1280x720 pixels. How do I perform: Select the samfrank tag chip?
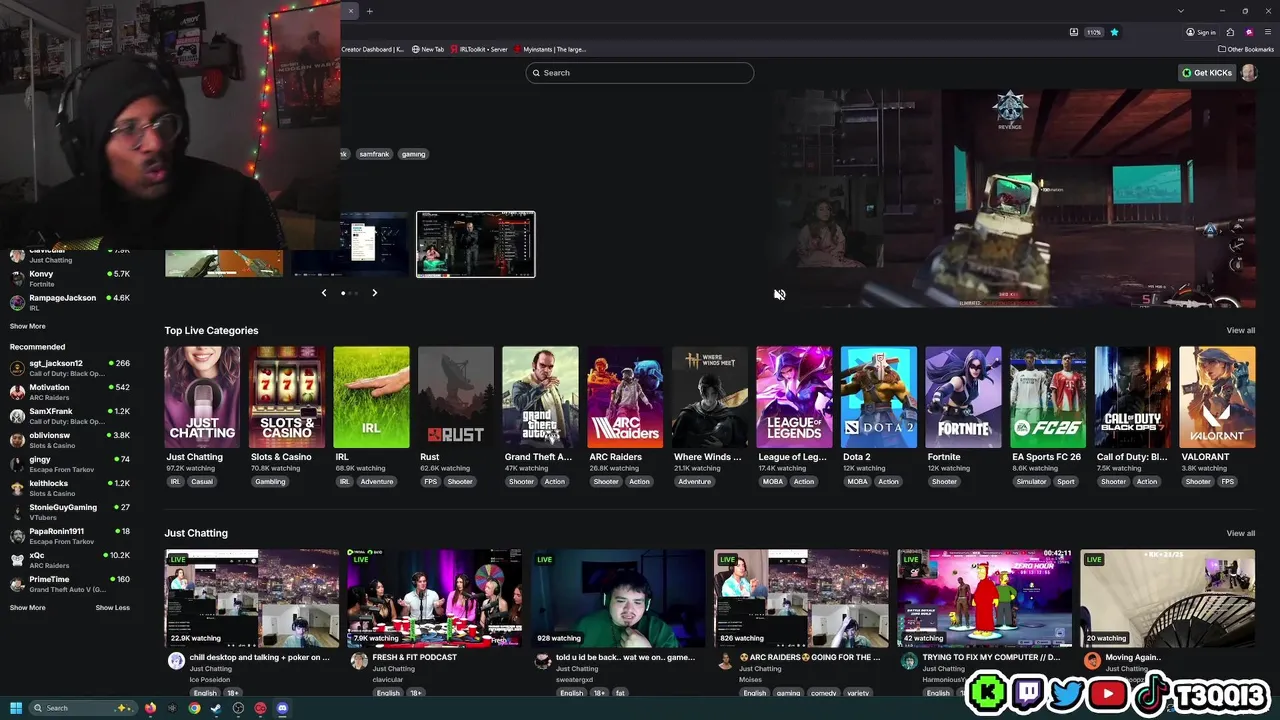pyautogui.click(x=374, y=154)
